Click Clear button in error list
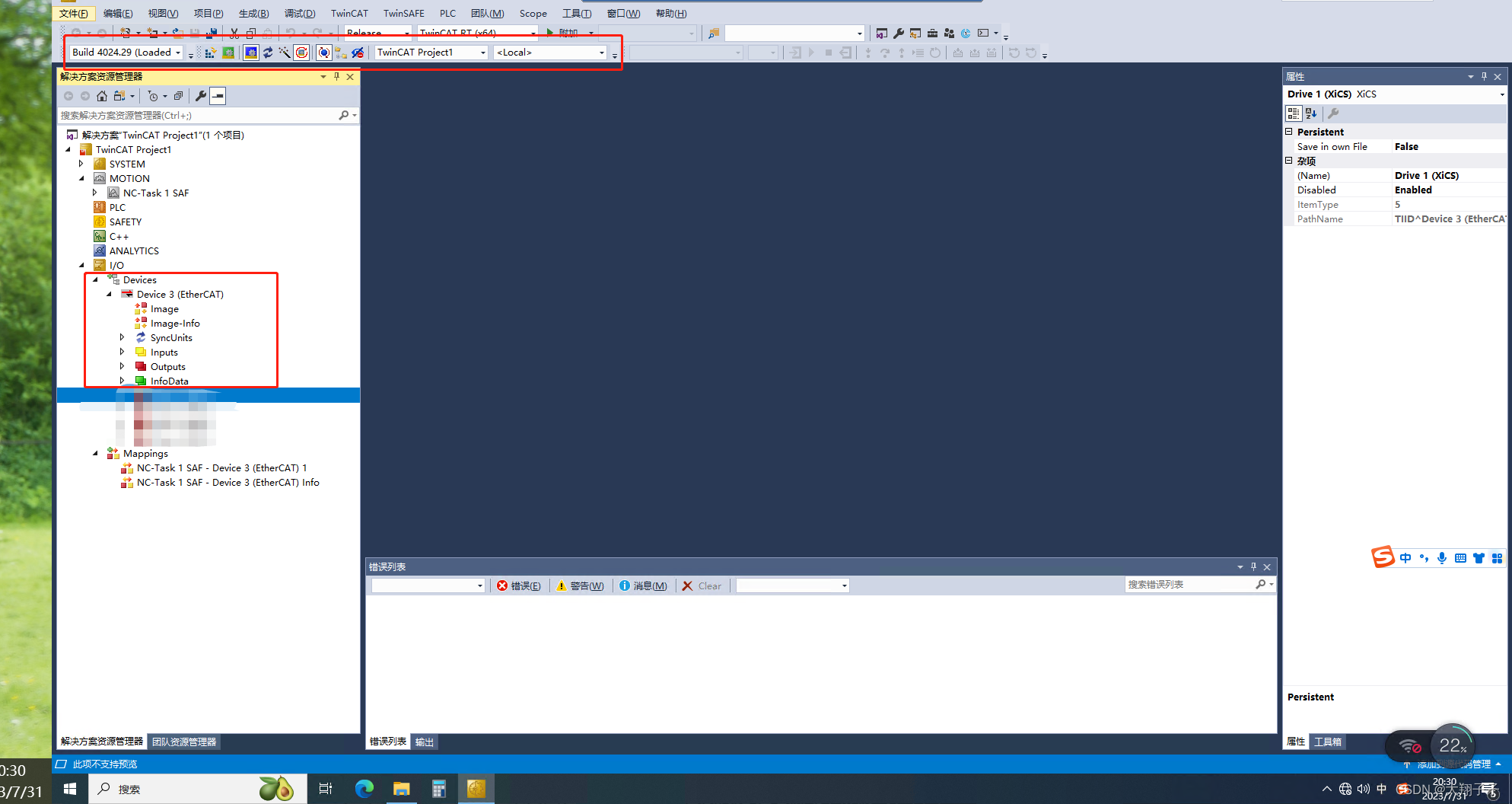 [702, 585]
